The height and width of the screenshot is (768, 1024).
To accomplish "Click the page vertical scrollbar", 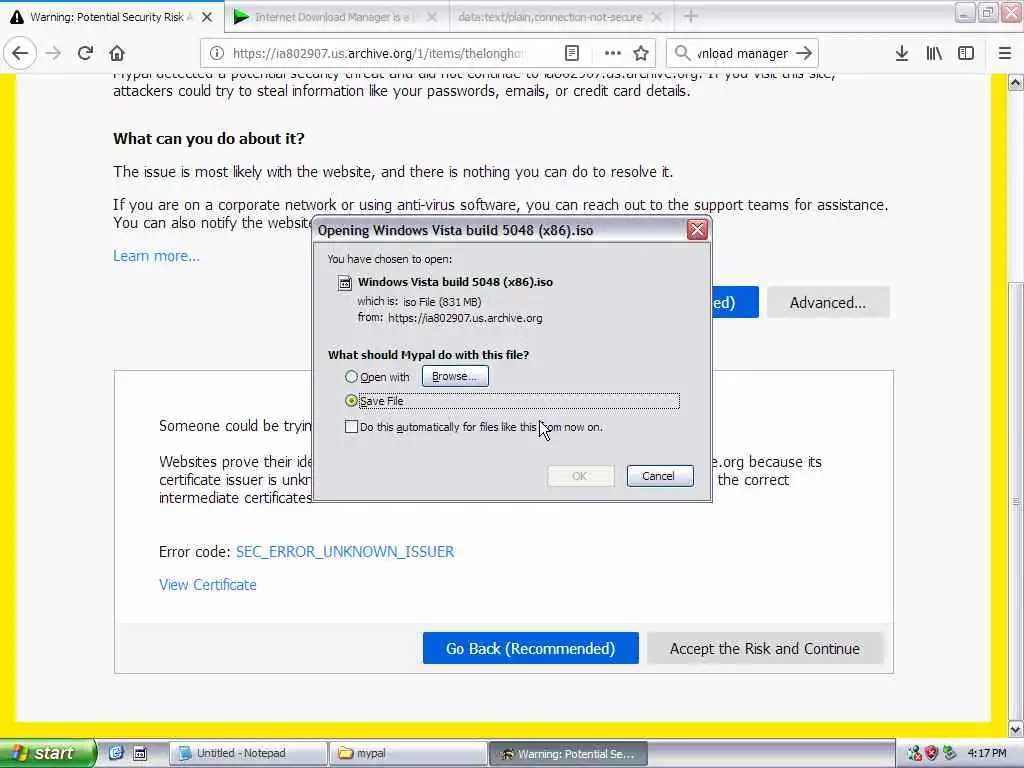I will (1015, 502).
